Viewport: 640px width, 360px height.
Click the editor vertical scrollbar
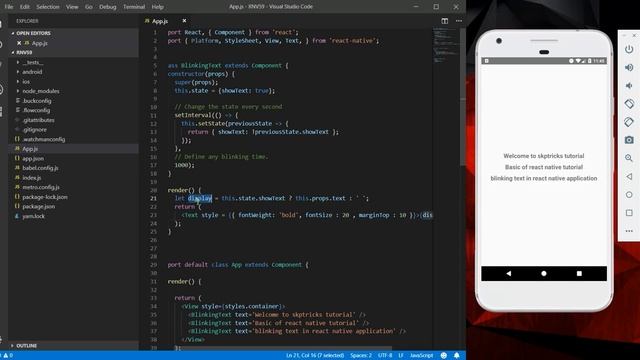pyautogui.click(x=462, y=98)
